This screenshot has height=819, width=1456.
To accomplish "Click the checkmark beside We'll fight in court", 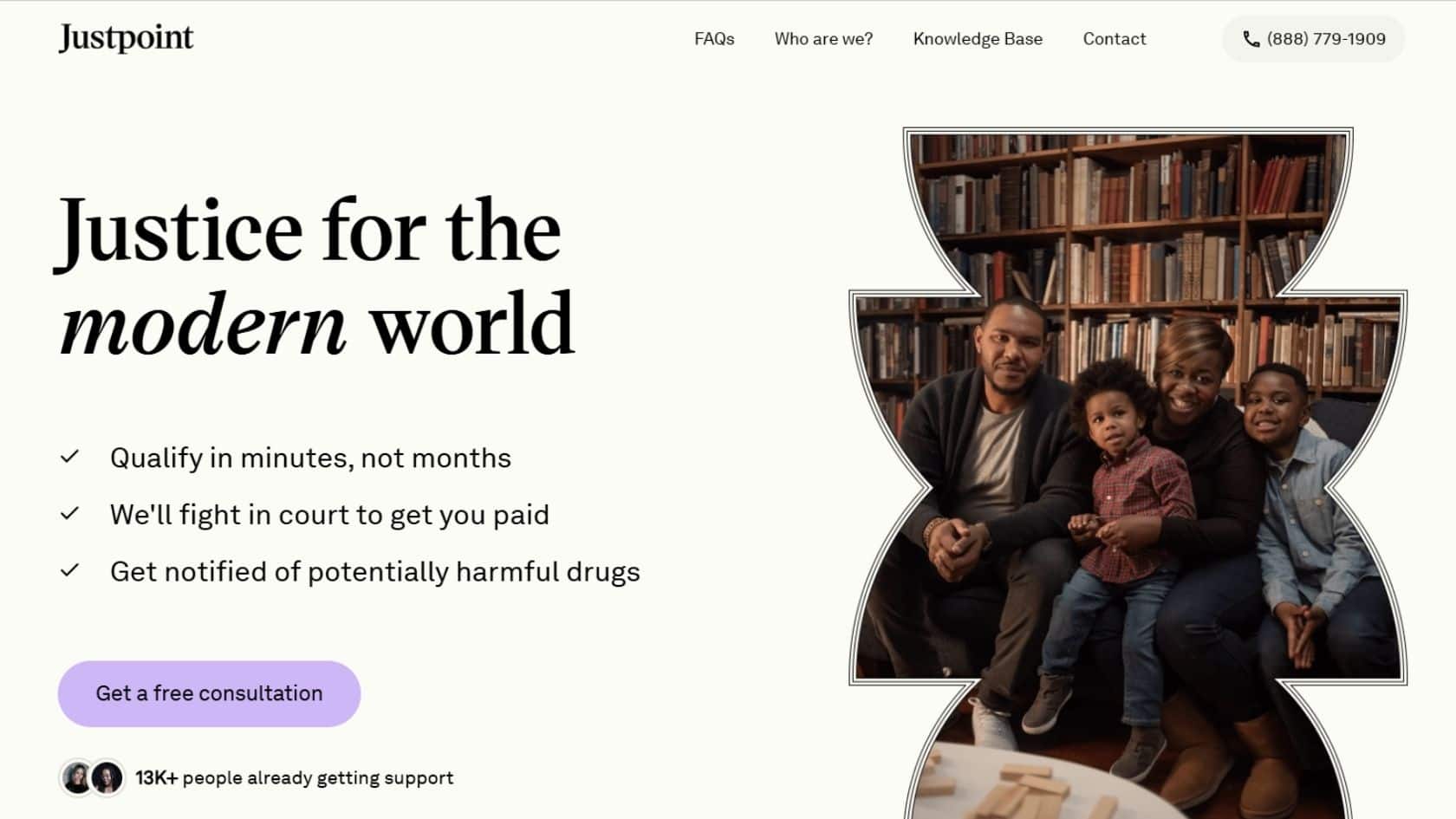I will (70, 514).
